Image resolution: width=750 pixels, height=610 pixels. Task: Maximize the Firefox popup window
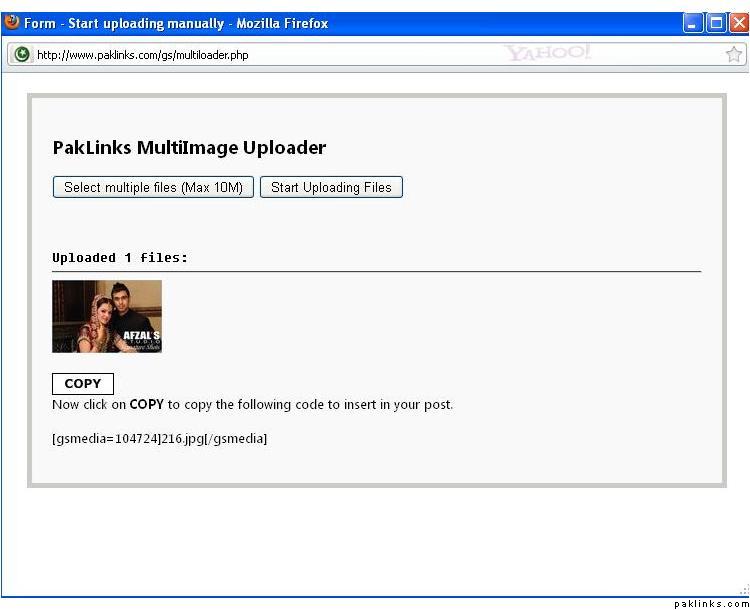click(716, 23)
